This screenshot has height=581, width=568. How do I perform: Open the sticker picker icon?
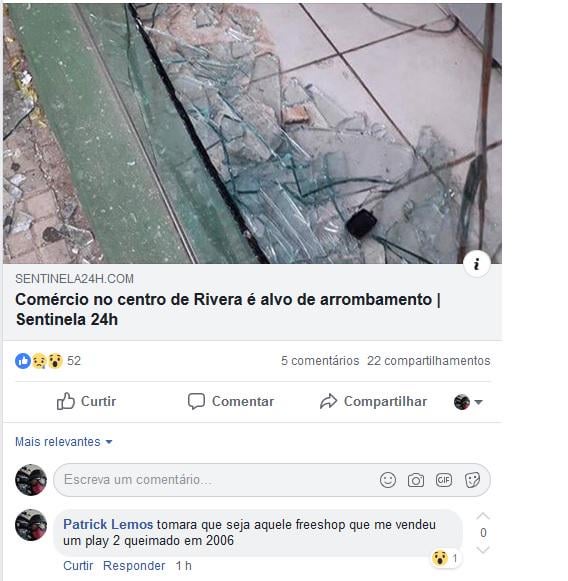coord(472,480)
